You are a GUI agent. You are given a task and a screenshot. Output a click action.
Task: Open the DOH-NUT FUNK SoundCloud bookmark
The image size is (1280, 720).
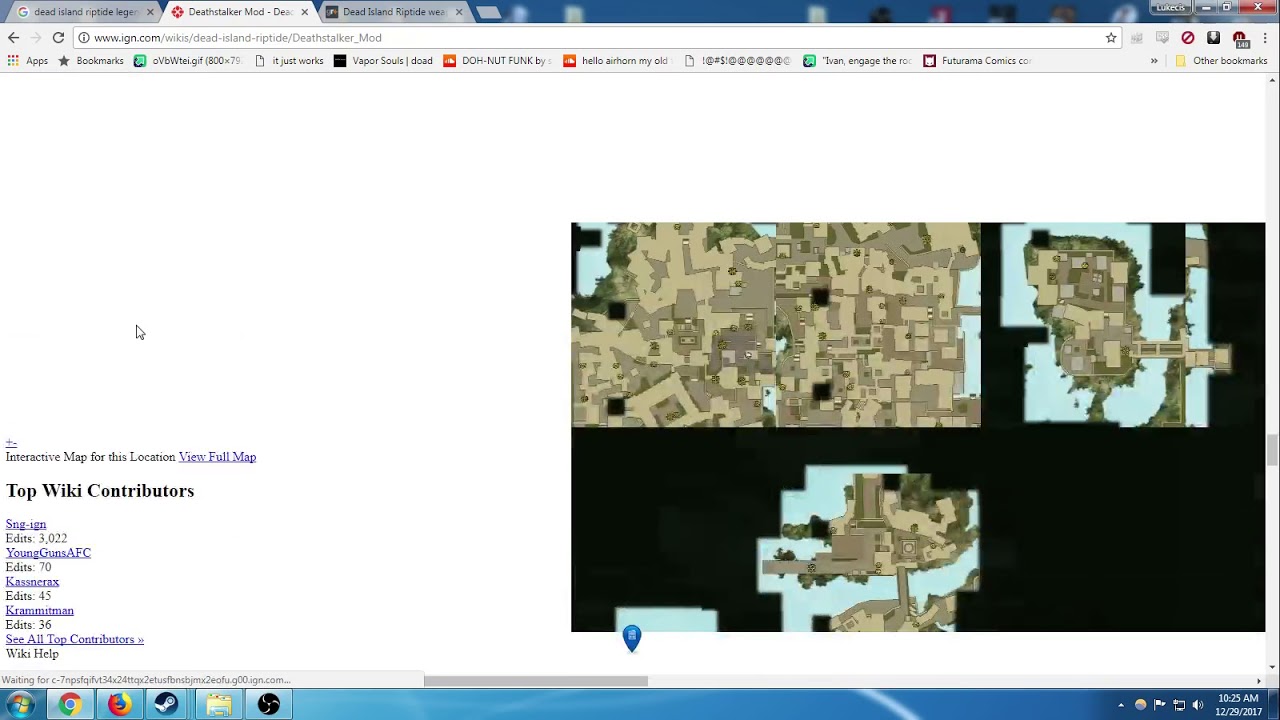(x=497, y=61)
